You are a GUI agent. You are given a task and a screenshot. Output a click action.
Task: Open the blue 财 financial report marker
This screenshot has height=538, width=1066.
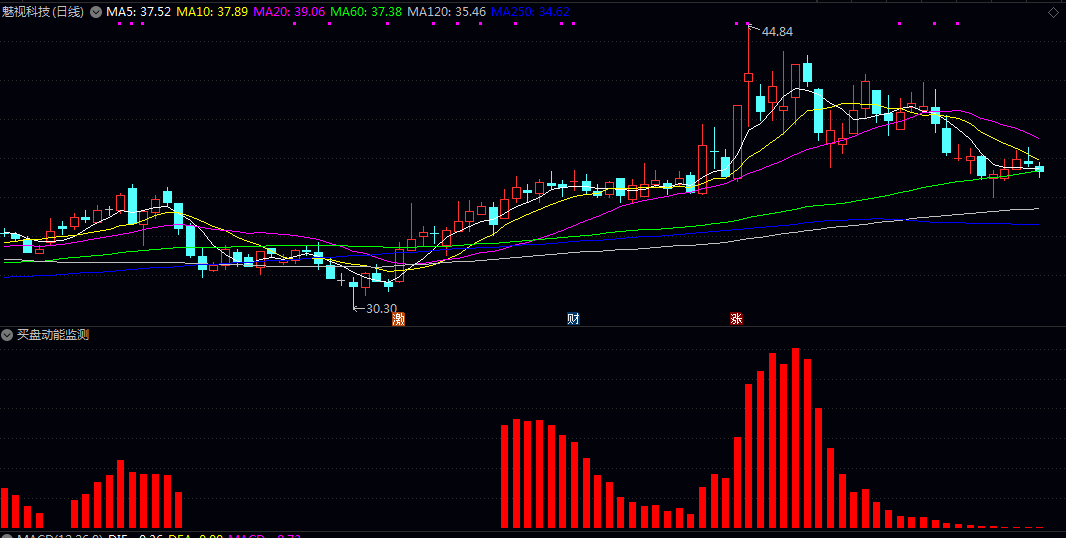[573, 318]
